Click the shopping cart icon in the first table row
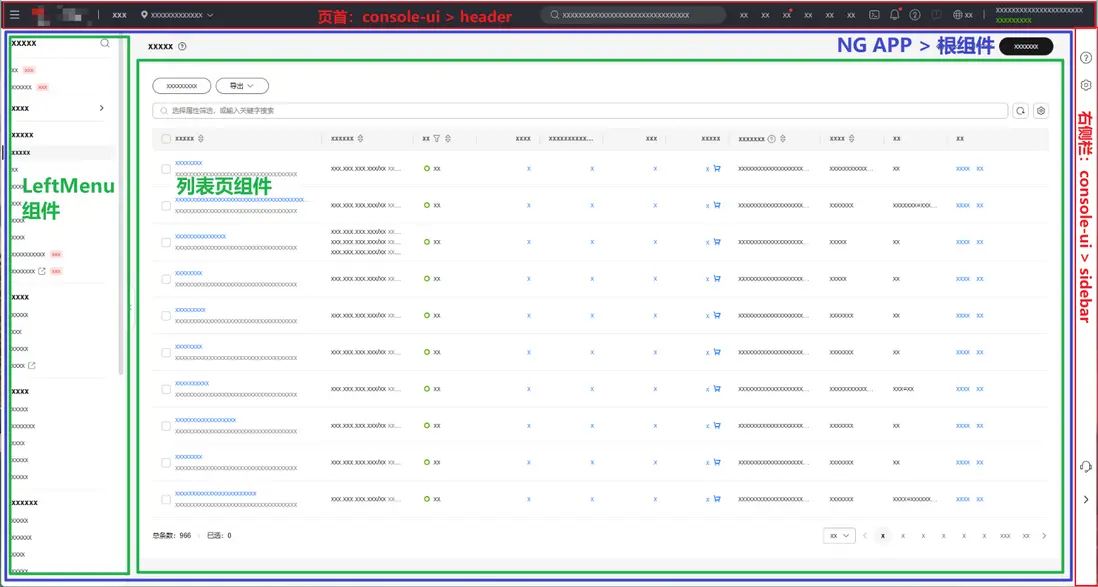The height and width of the screenshot is (587, 1098). coord(717,169)
